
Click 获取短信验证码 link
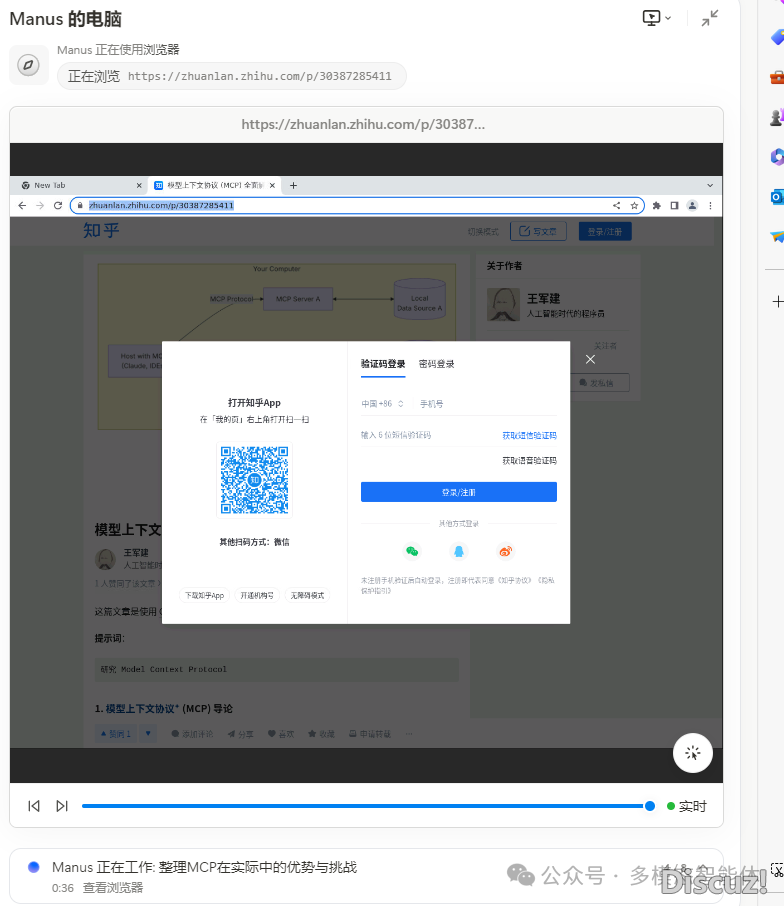tap(529, 435)
